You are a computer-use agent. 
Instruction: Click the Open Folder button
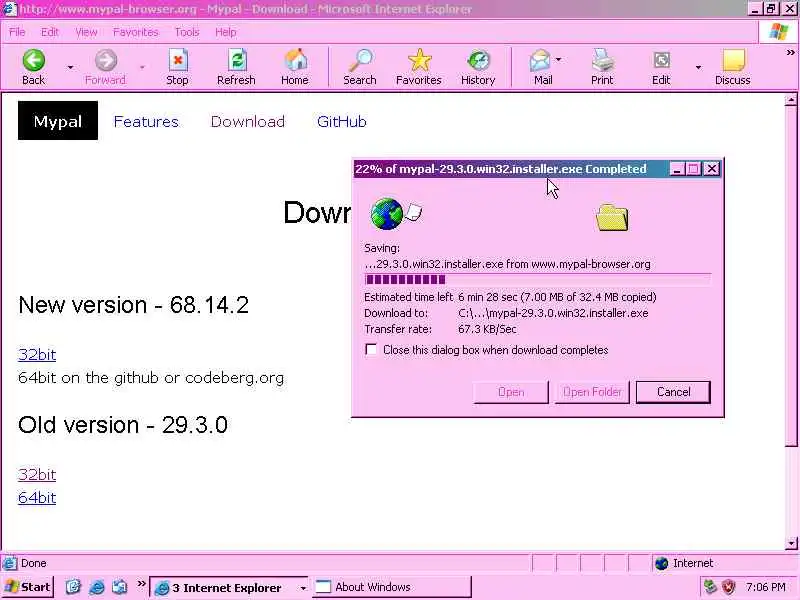tap(592, 392)
